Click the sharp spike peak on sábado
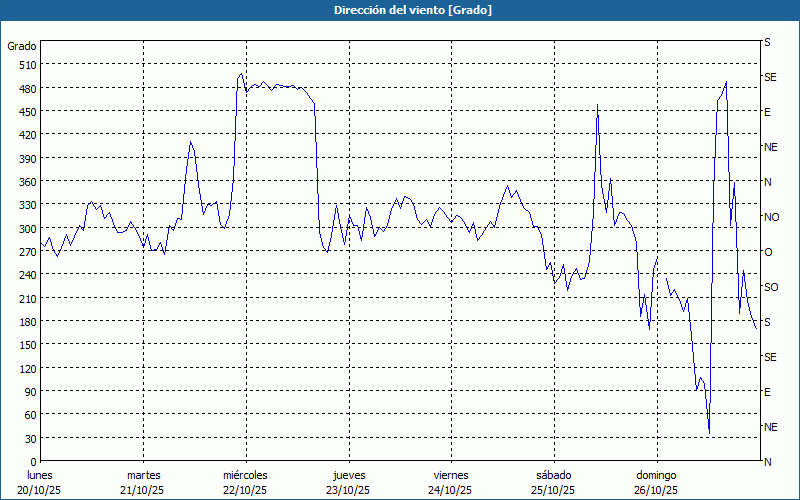 pos(597,104)
